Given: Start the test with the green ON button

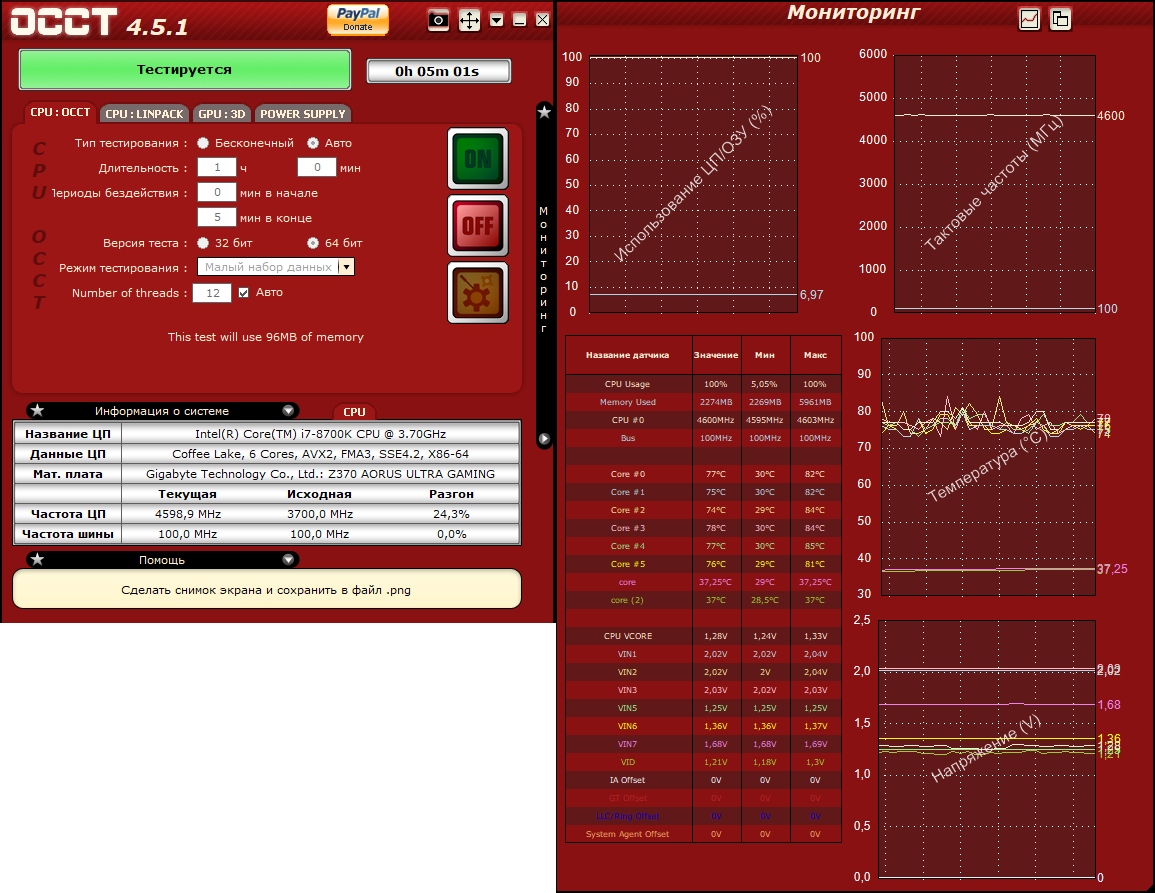Looking at the screenshot, I should [x=478, y=158].
